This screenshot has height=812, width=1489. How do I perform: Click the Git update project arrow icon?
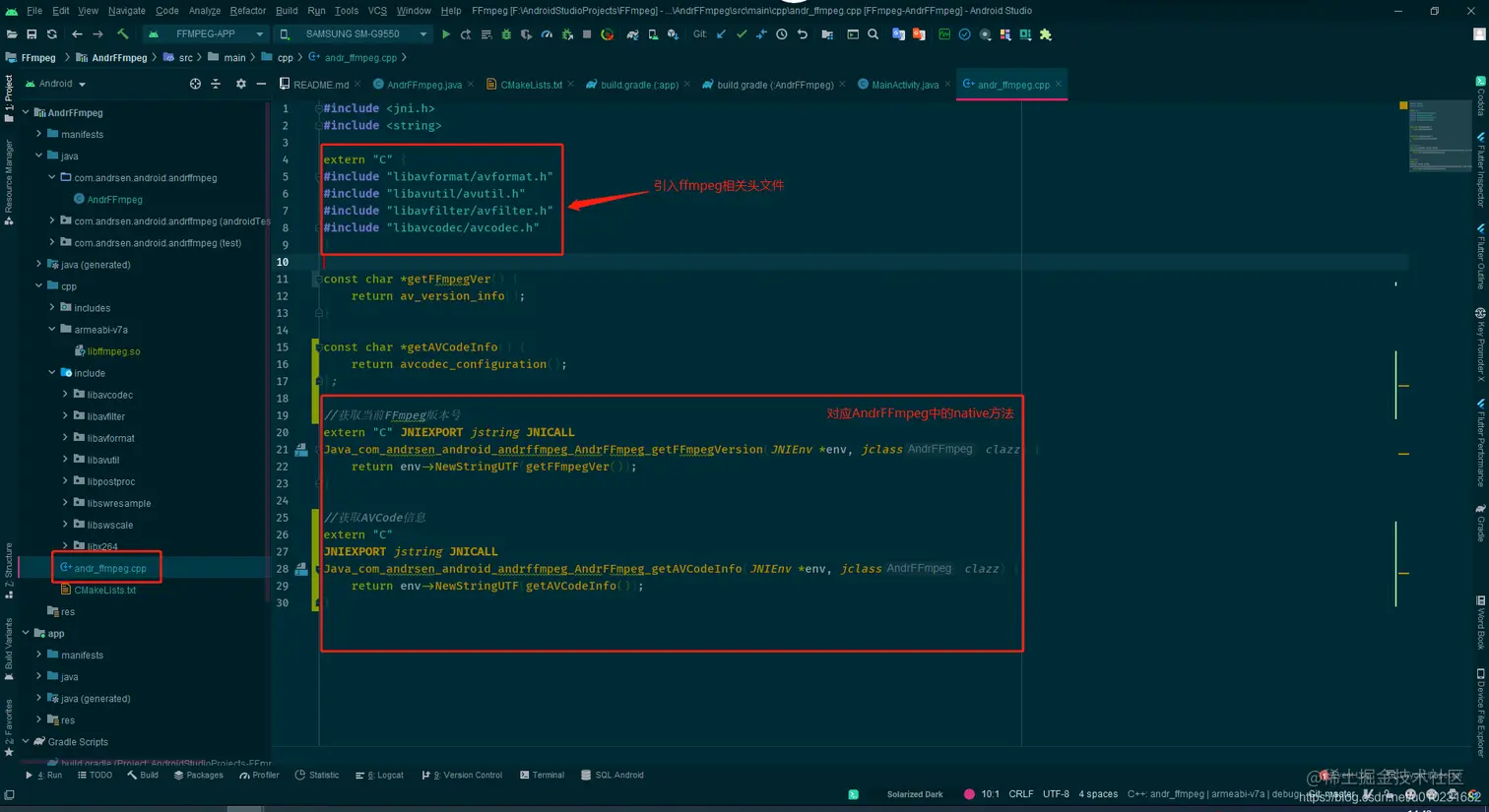[x=721, y=34]
